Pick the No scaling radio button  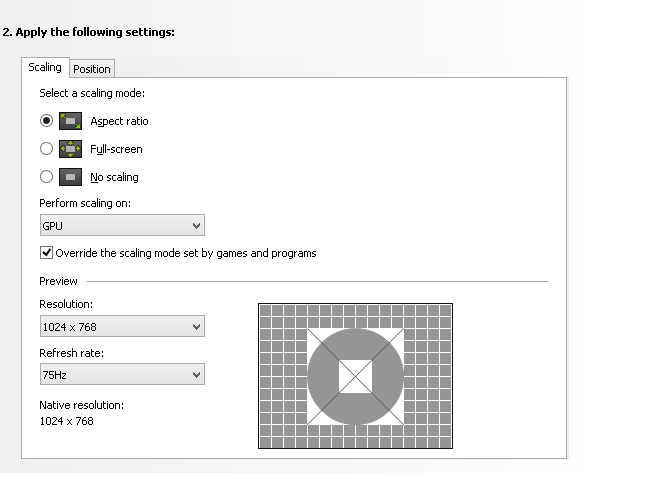(x=46, y=177)
